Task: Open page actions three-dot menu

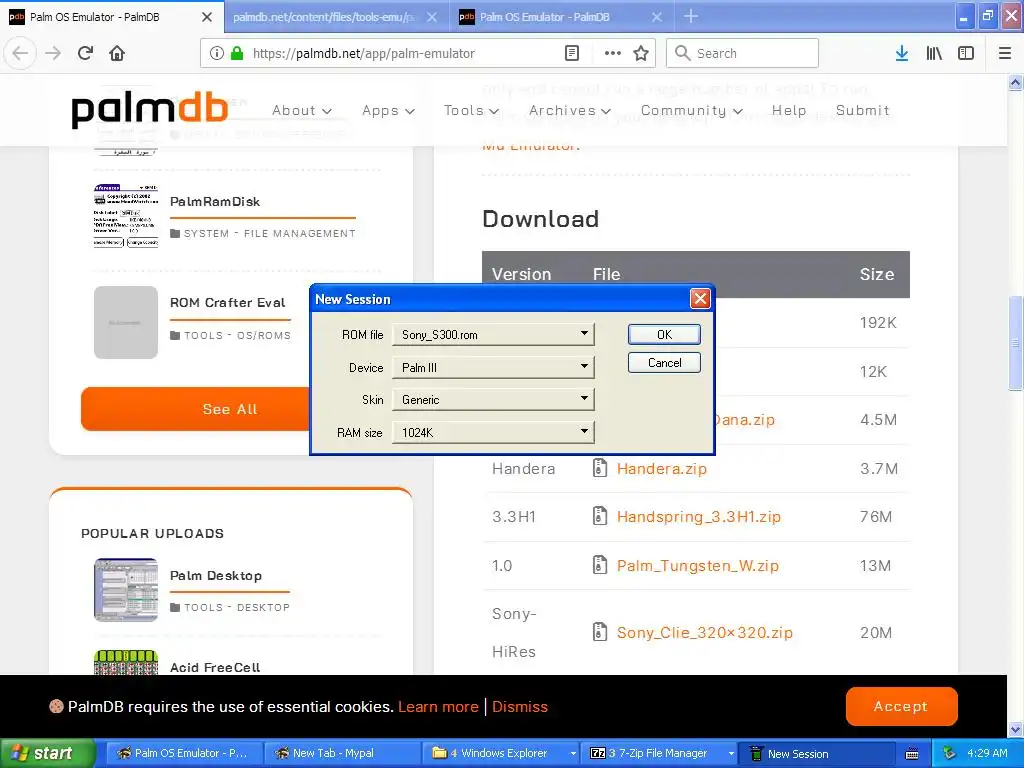Action: tap(613, 53)
